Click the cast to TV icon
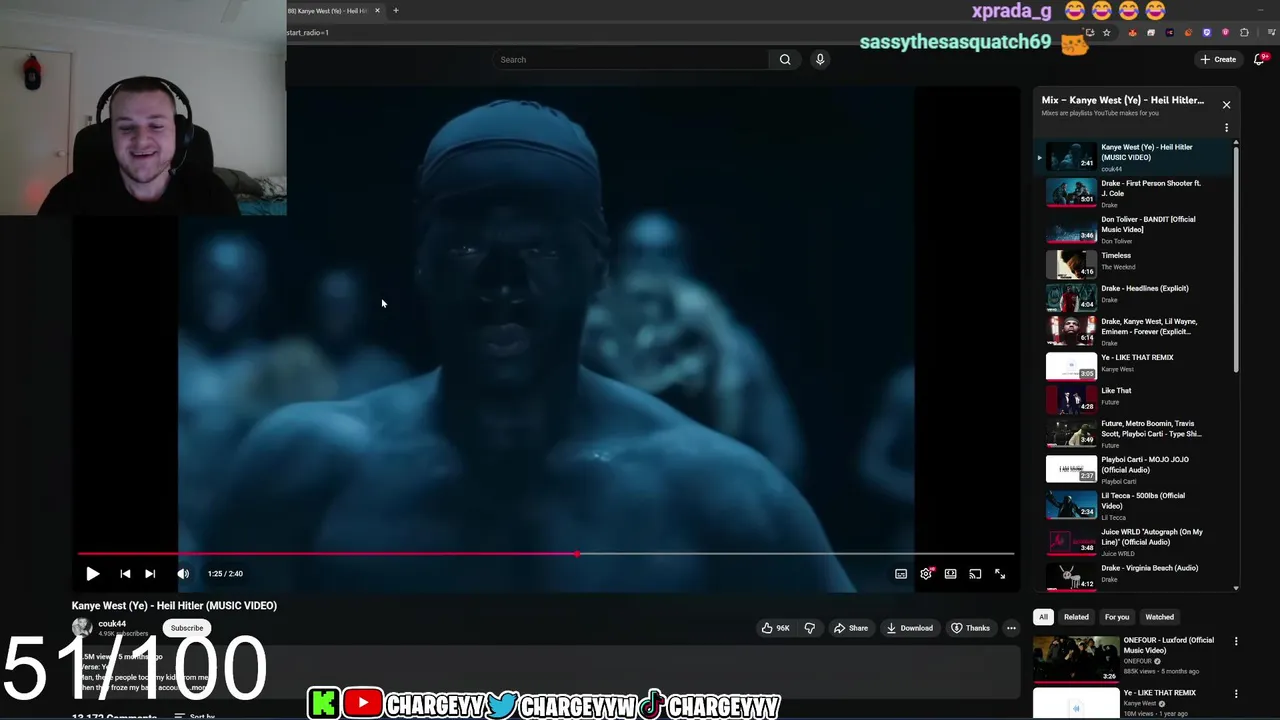Image resolution: width=1280 pixels, height=720 pixels. coord(975,574)
